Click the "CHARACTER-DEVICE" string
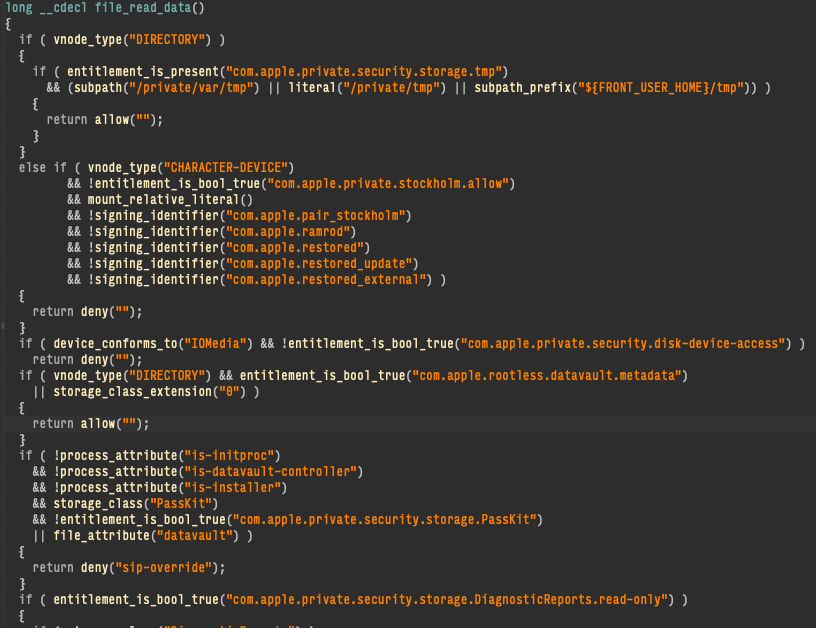Screen dimensions: 816x628 click(x=226, y=168)
